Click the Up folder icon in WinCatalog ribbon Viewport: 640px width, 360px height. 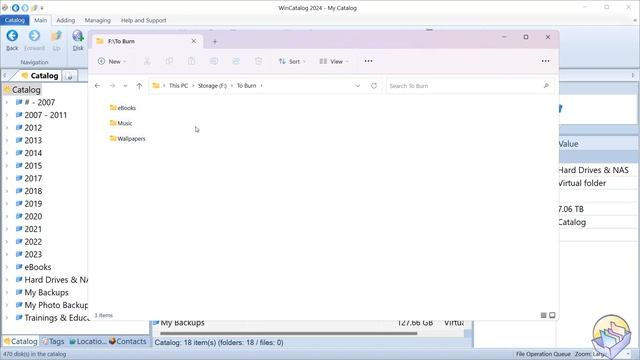tap(56, 36)
